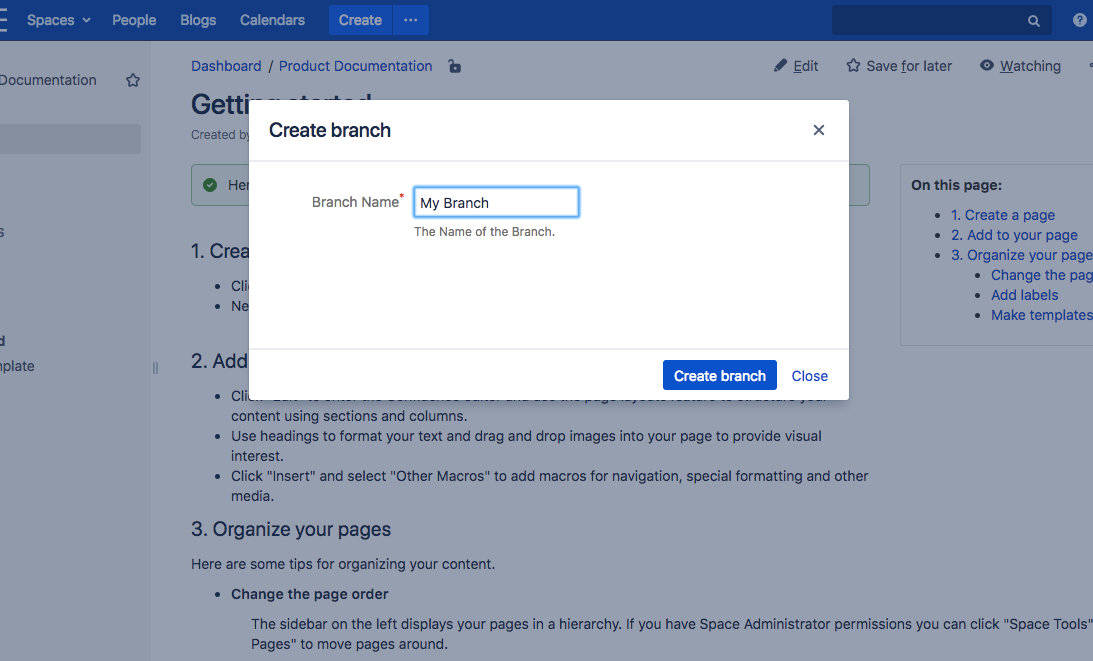Click the Save for later star icon
The width and height of the screenshot is (1093, 661).
pyautogui.click(x=853, y=66)
